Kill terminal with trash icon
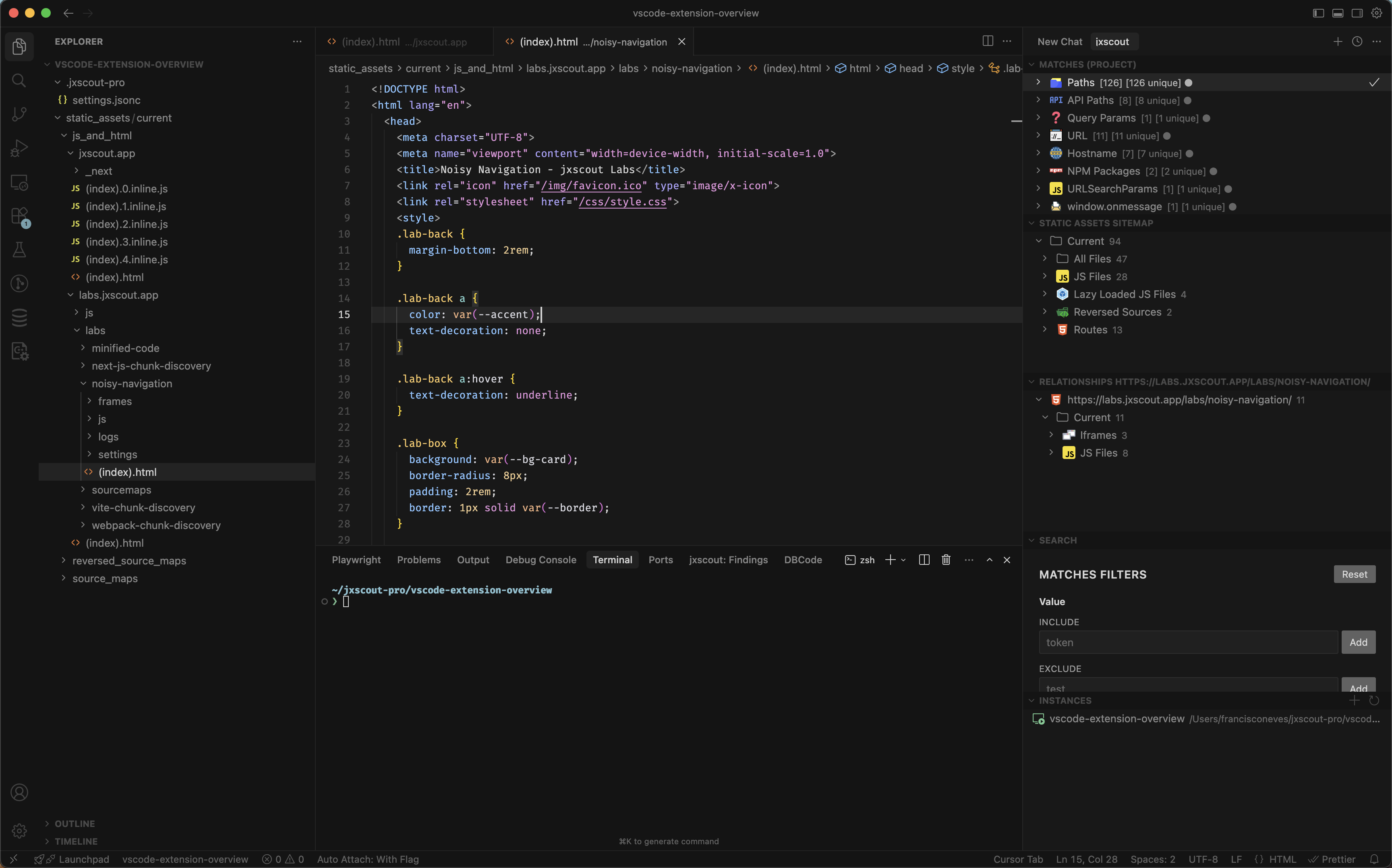The height and width of the screenshot is (868, 1392). (x=947, y=560)
